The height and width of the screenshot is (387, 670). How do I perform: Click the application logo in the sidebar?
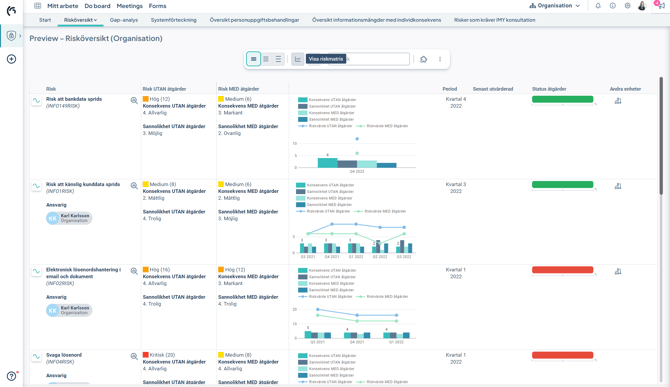(12, 11)
